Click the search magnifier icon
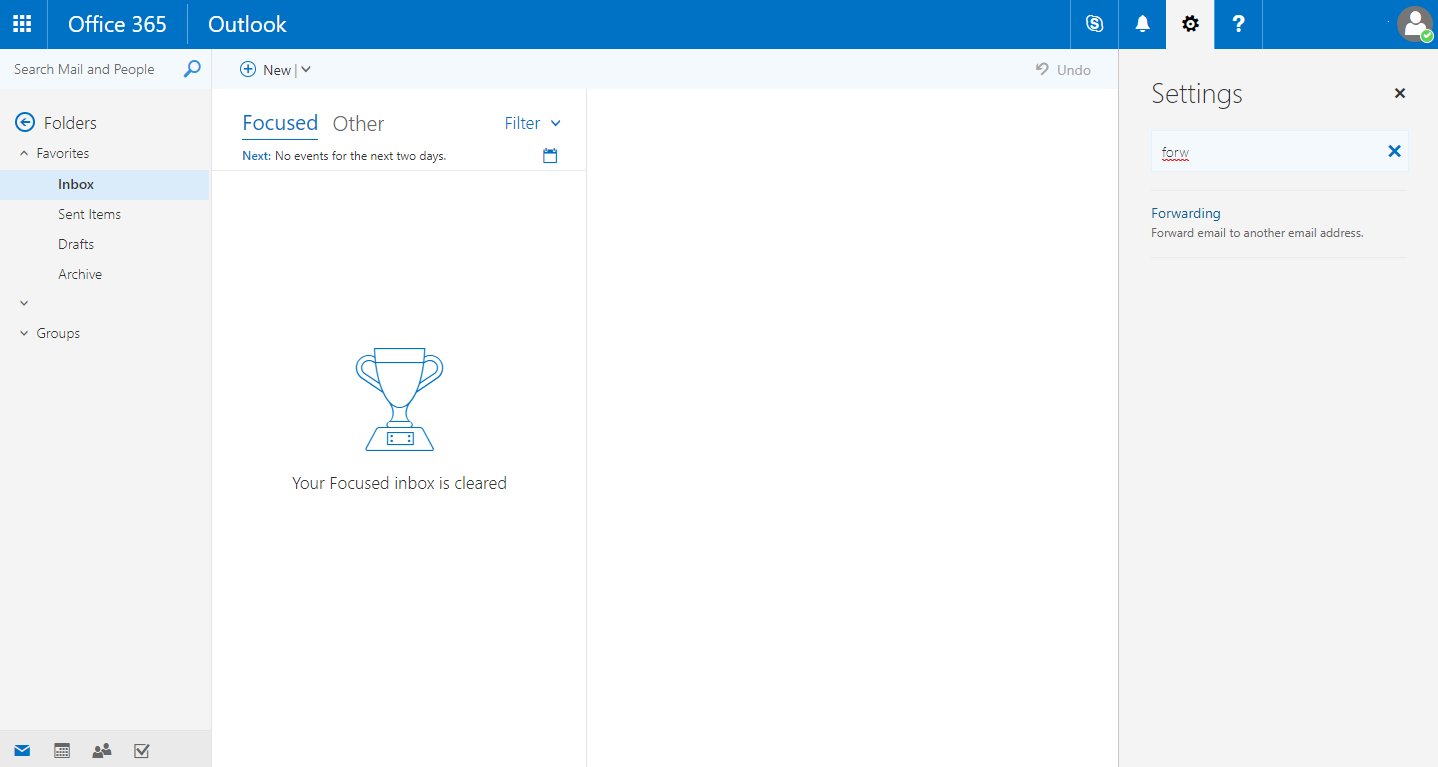 click(x=192, y=69)
